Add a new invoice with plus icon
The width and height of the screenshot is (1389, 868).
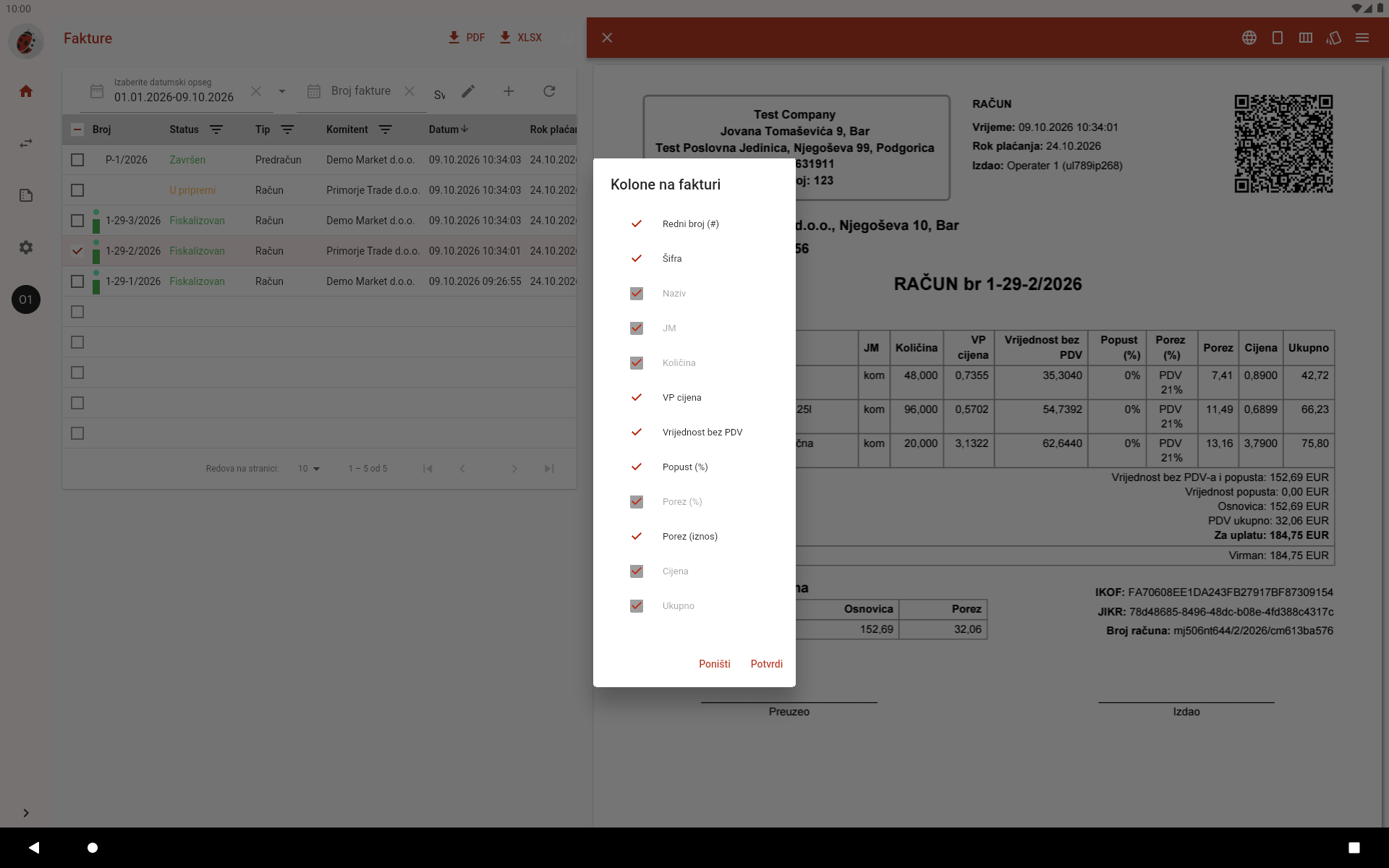click(x=509, y=91)
